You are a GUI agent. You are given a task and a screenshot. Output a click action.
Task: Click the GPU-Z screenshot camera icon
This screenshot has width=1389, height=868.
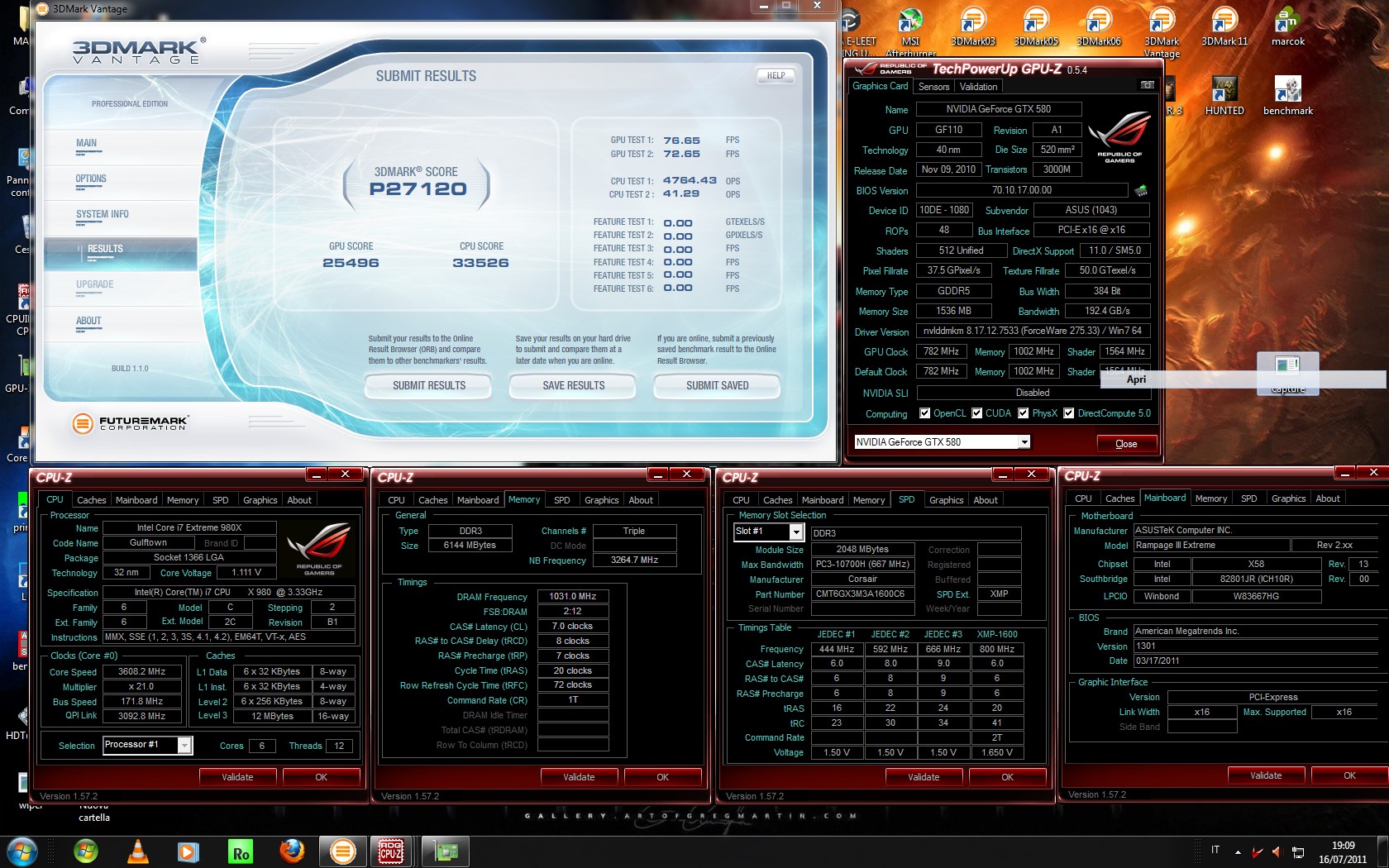(x=1147, y=85)
